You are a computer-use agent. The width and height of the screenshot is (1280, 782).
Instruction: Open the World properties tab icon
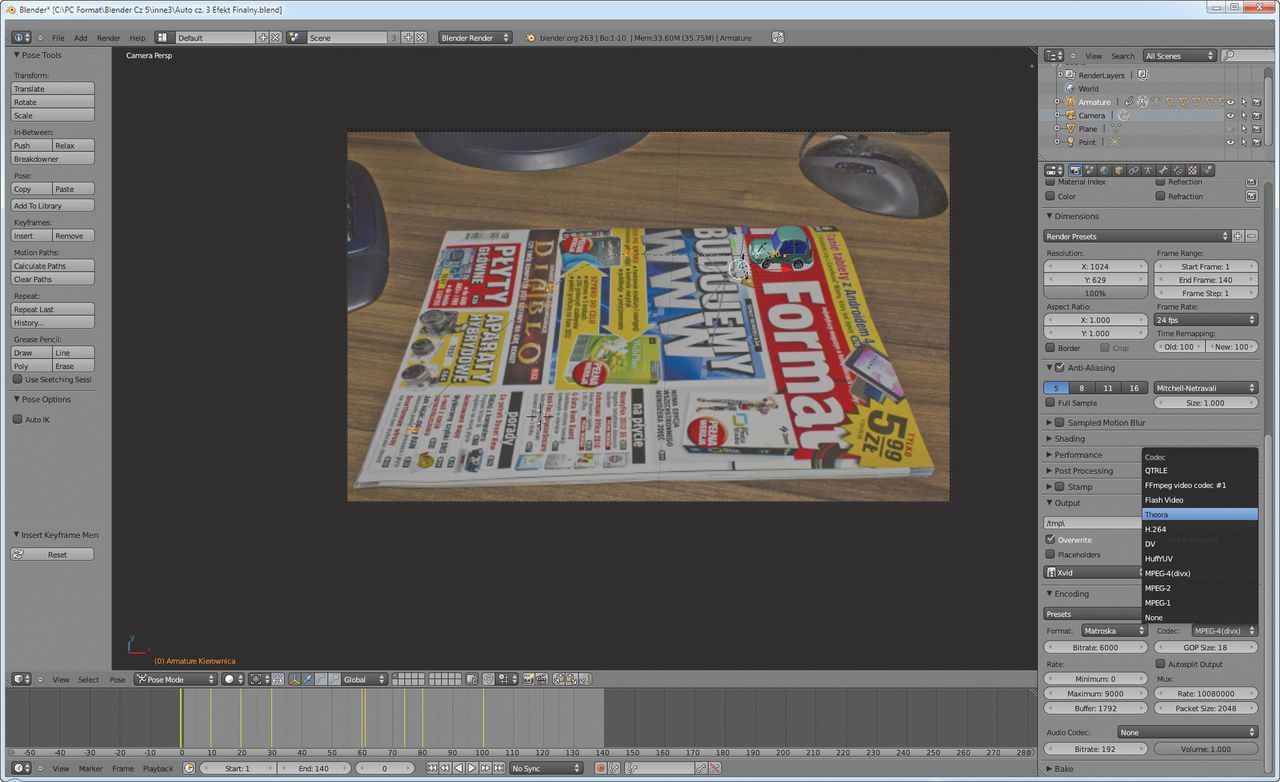click(1104, 170)
